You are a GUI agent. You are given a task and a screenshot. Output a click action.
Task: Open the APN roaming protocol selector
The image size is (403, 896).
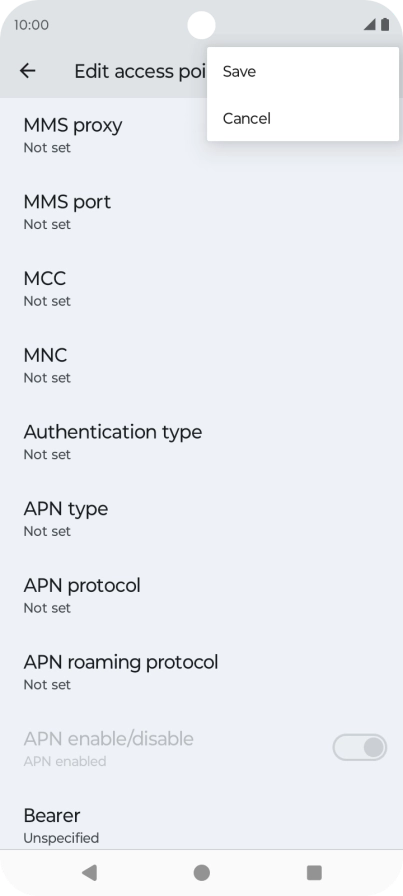[201, 673]
